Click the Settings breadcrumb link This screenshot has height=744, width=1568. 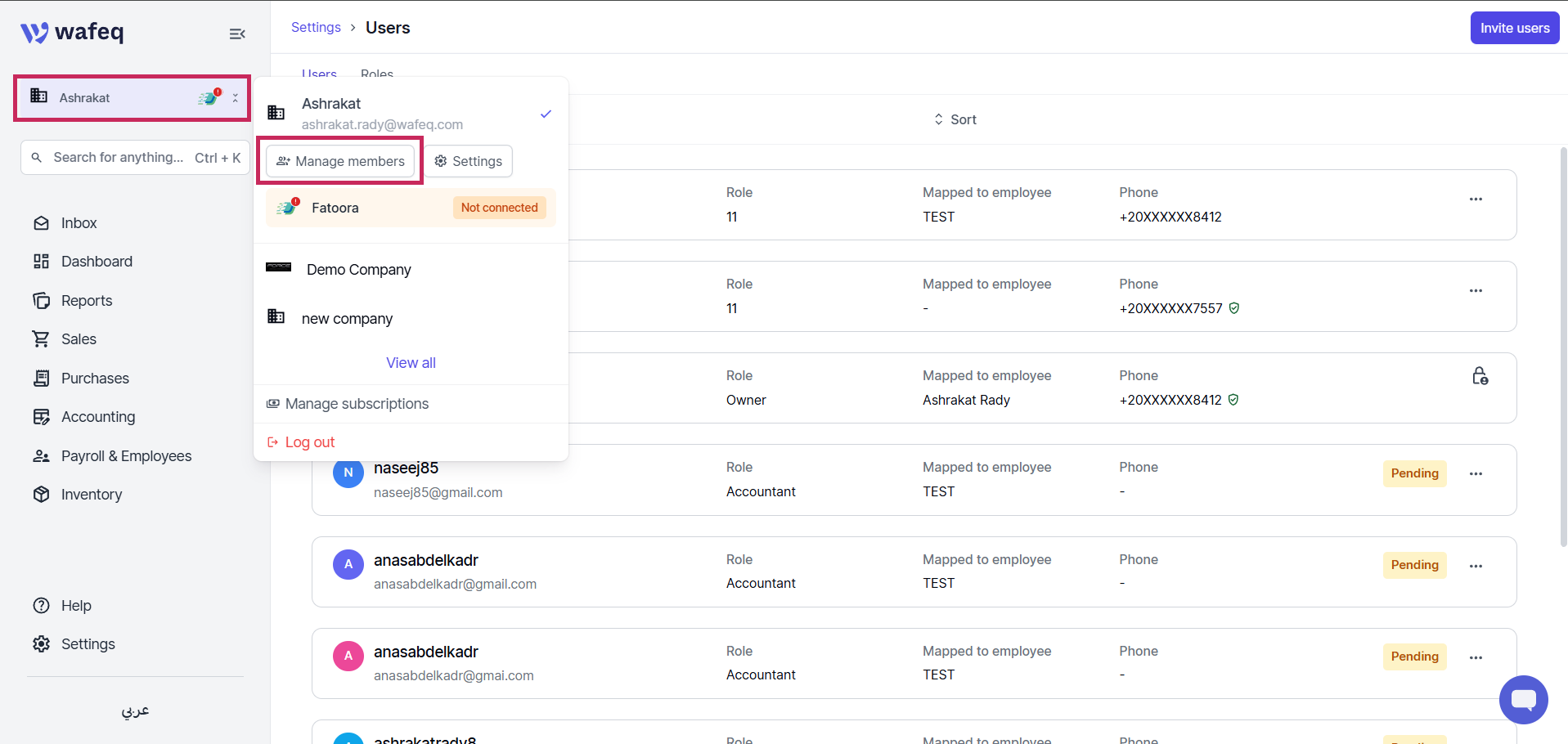coord(316,27)
